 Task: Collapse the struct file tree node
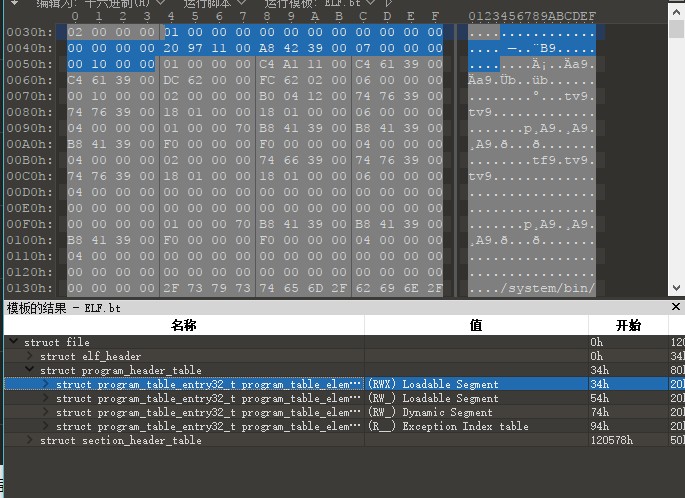14,342
